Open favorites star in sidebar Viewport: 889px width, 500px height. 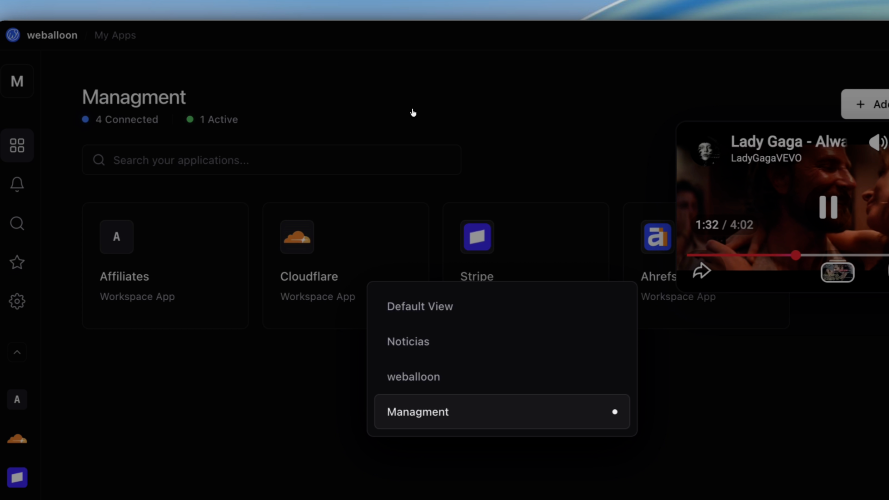pyautogui.click(x=17, y=262)
